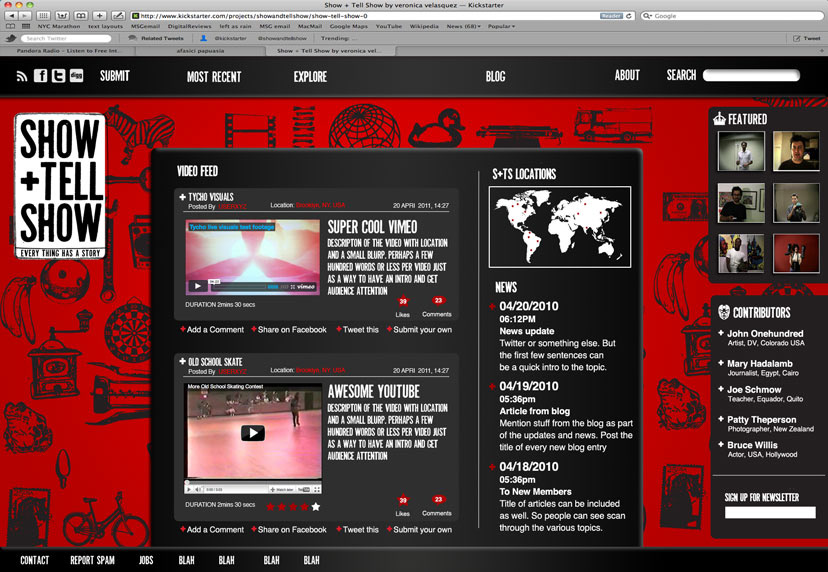828x572 pixels.
Task: Show Top Sites grid in Safari toolbar
Action: 43,16
